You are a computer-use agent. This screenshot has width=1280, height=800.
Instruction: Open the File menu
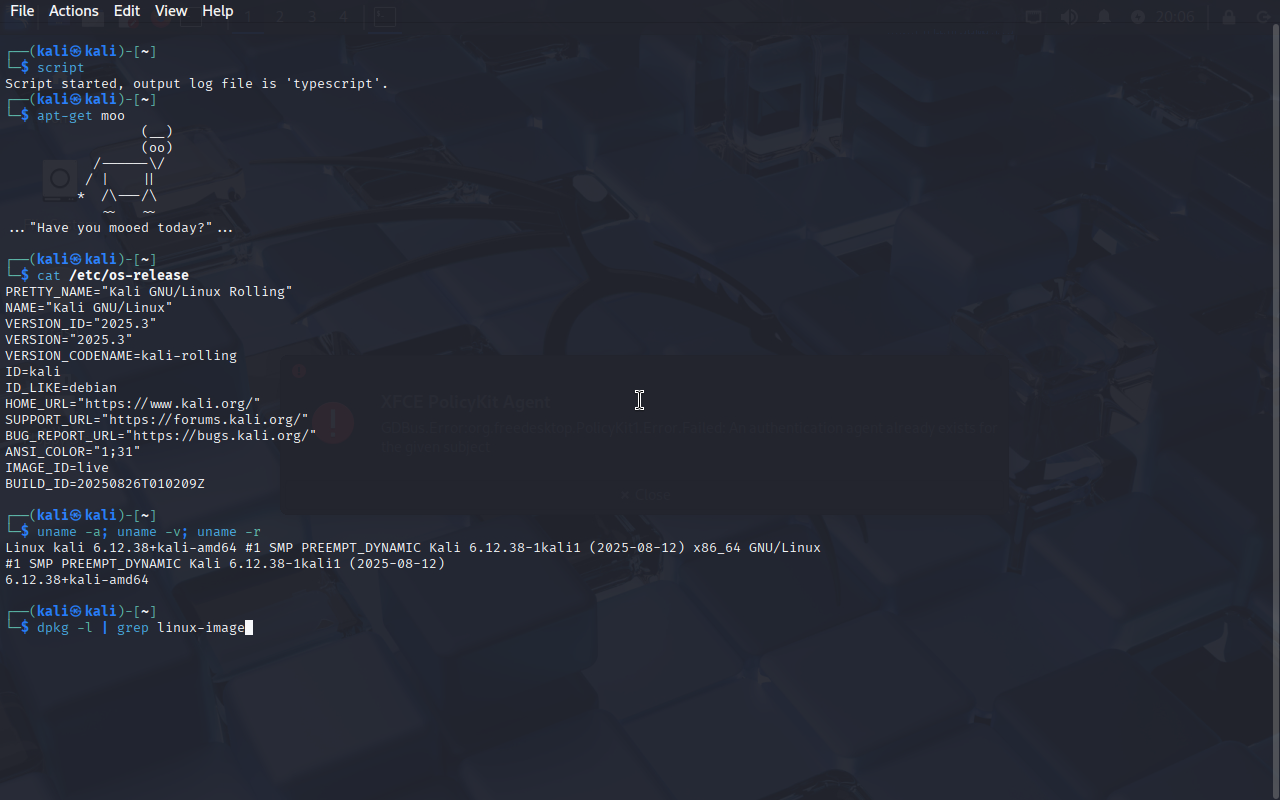(22, 11)
